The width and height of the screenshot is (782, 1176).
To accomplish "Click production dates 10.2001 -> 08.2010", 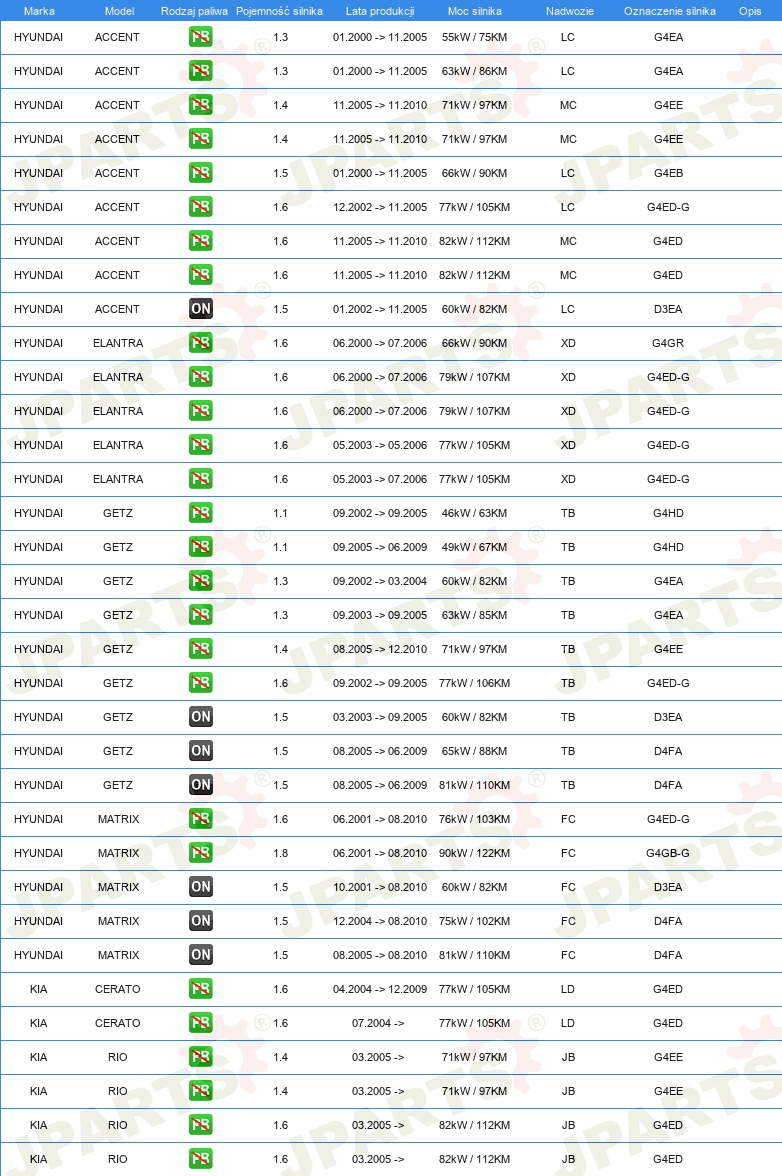I will (x=380, y=887).
